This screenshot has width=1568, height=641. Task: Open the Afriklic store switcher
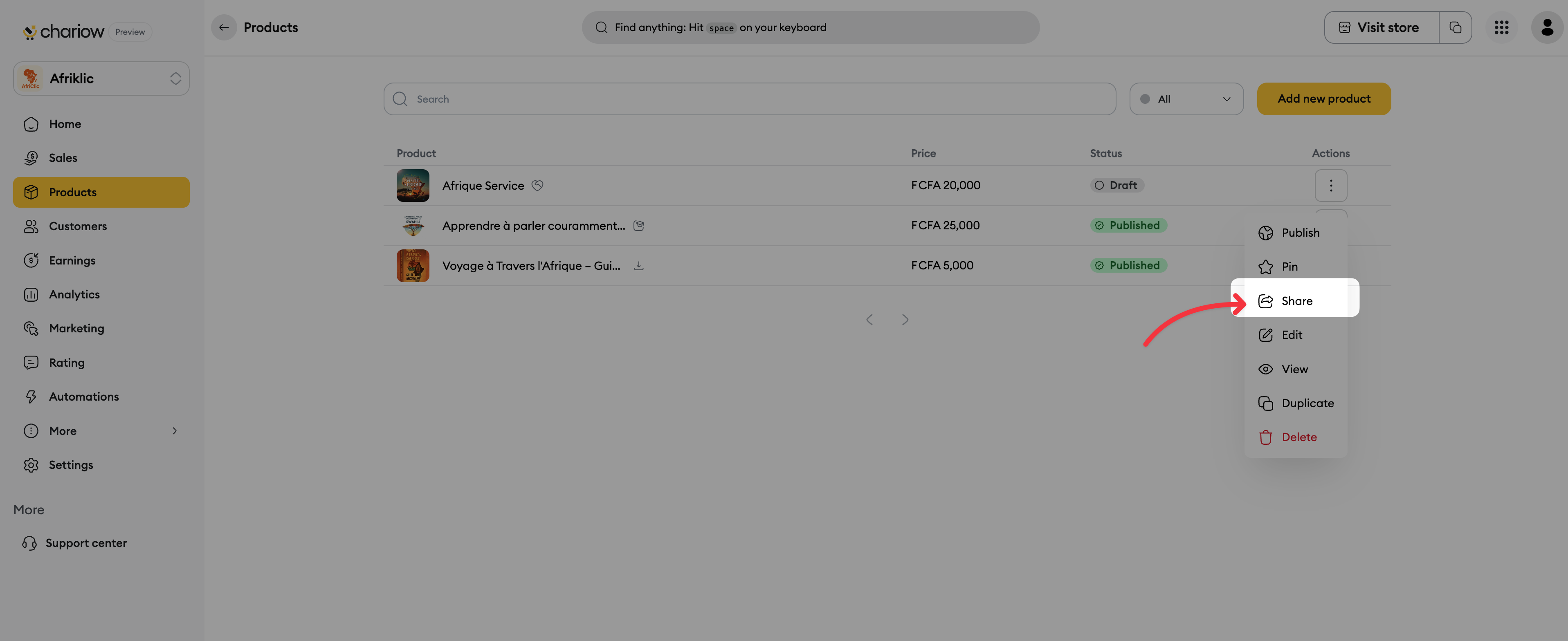101,78
